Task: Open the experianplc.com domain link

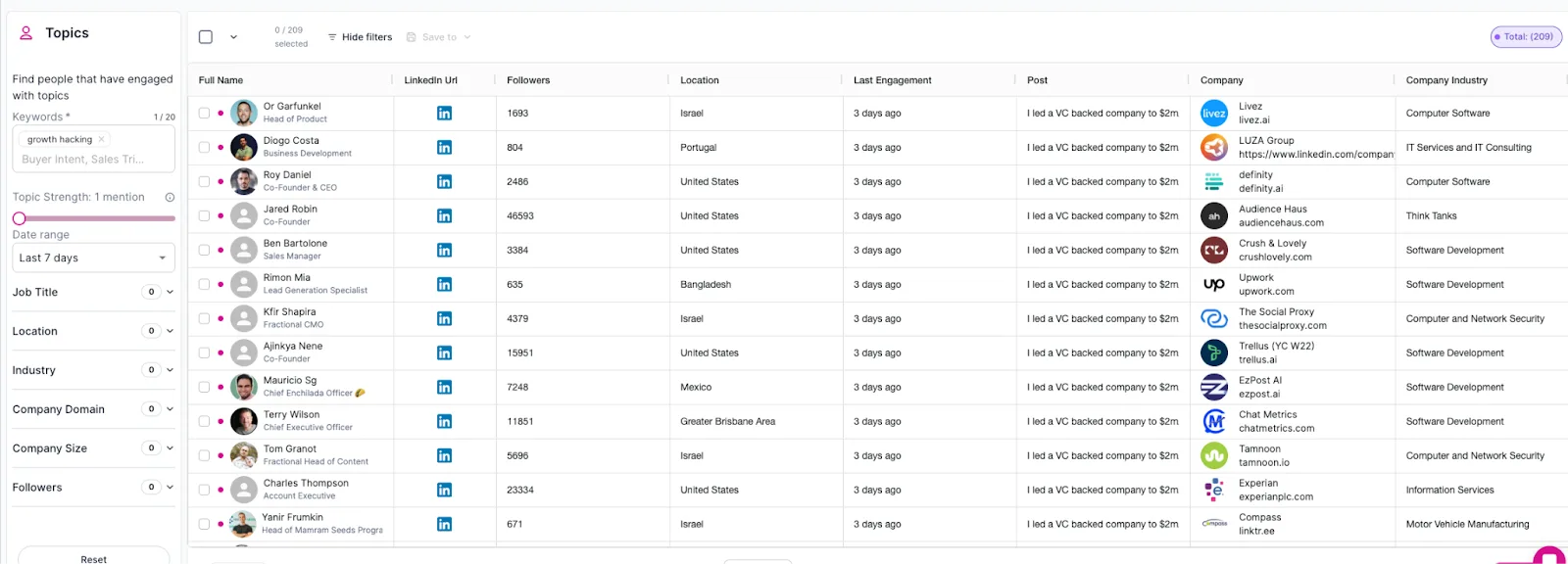Action: 1276,497
